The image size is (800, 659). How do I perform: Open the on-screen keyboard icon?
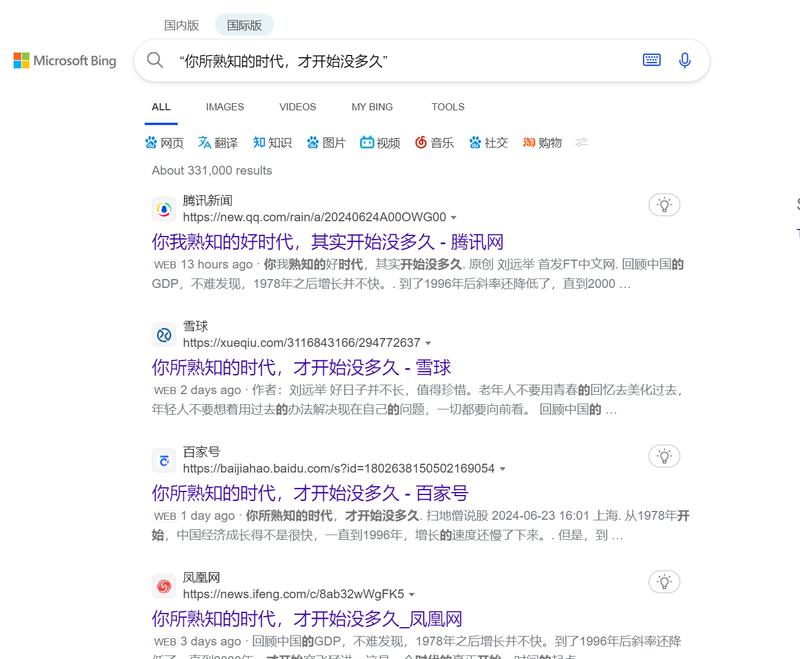click(x=652, y=60)
